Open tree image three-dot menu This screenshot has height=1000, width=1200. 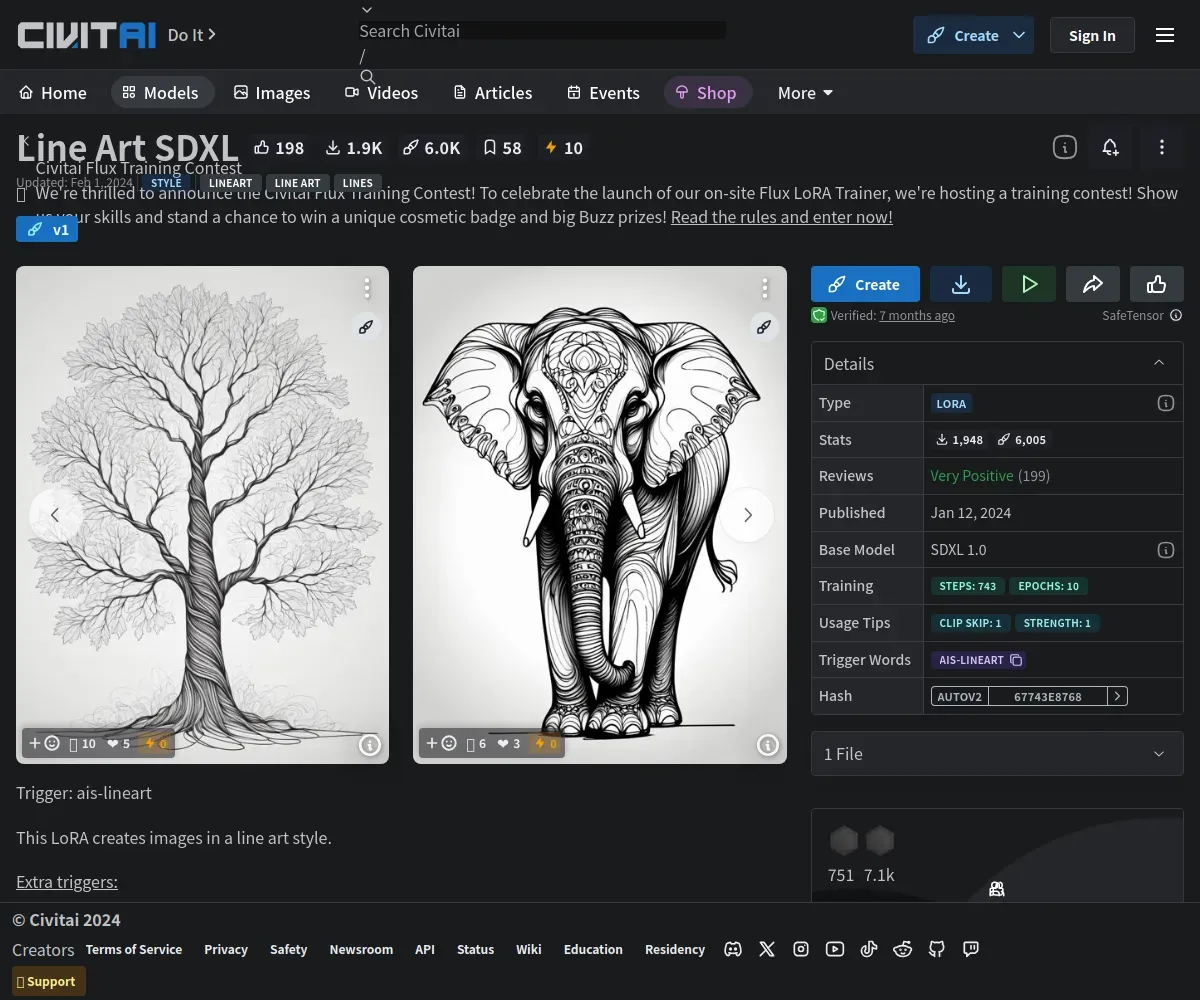click(367, 288)
